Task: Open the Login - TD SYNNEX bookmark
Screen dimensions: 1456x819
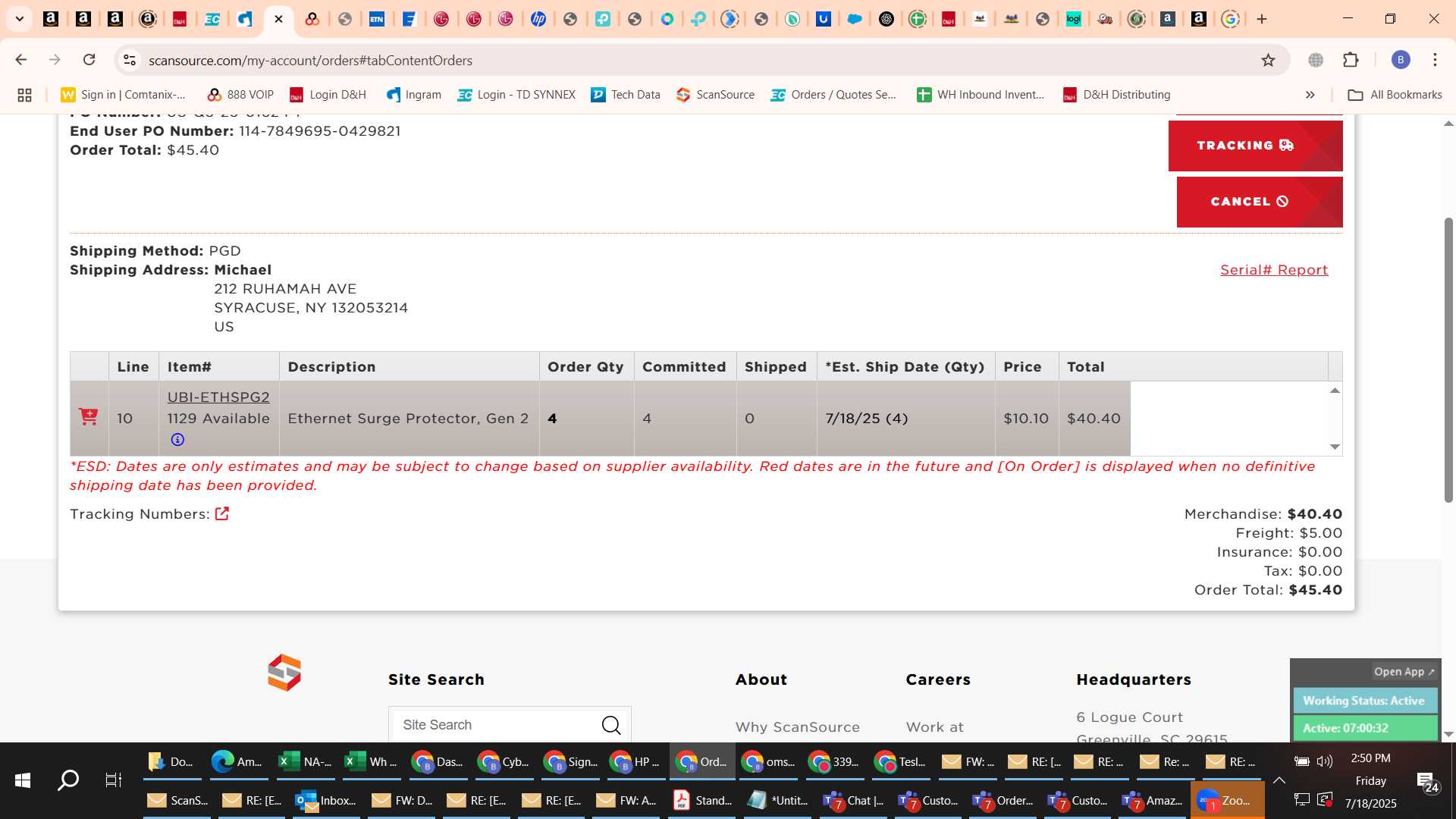Action: 516,95
